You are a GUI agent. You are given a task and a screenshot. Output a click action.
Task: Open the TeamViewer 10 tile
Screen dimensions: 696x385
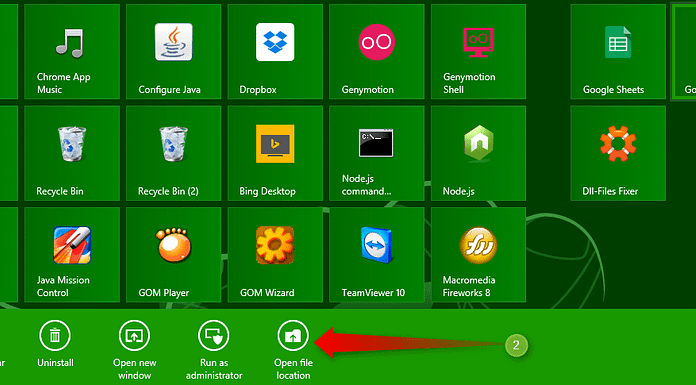click(x=377, y=254)
